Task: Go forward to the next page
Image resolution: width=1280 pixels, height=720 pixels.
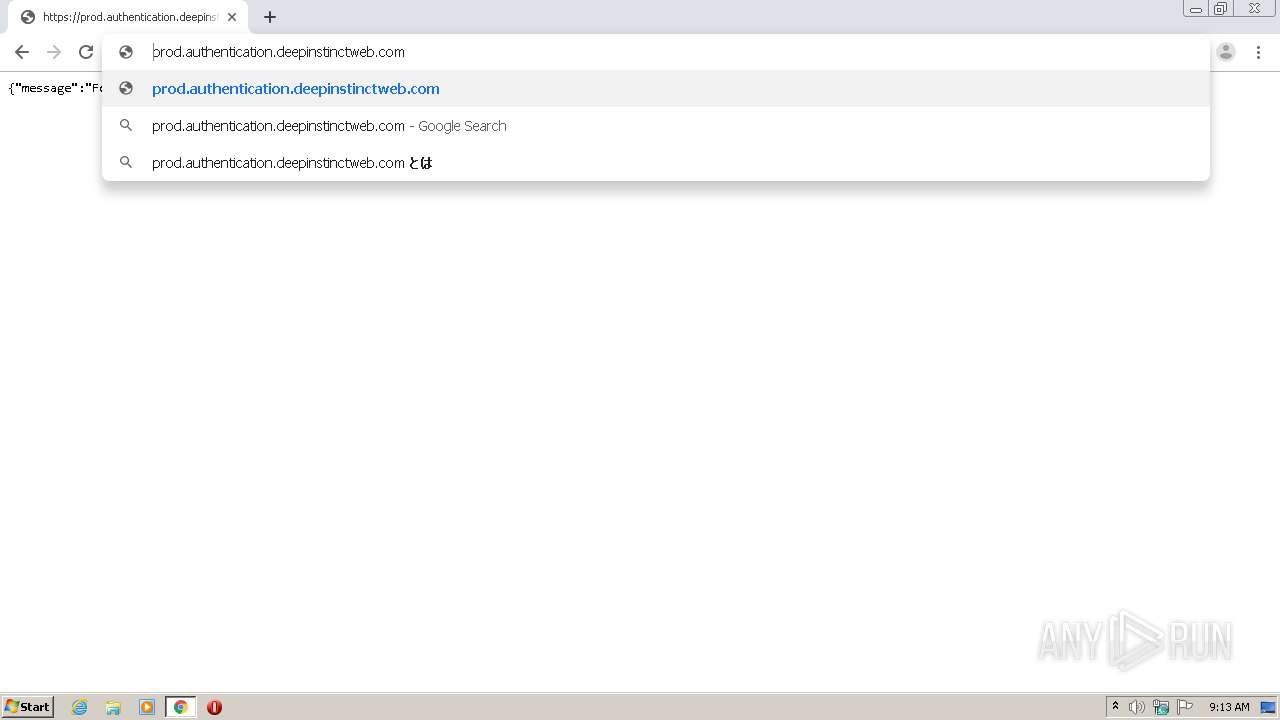Action: click(x=54, y=52)
